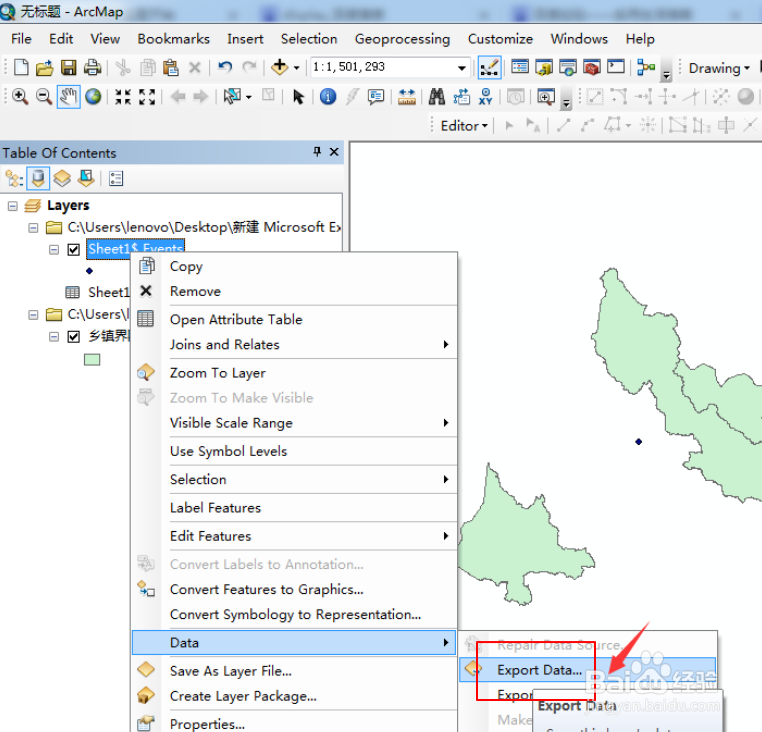
Task: Open the Customize menu
Action: pyautogui.click(x=500, y=39)
